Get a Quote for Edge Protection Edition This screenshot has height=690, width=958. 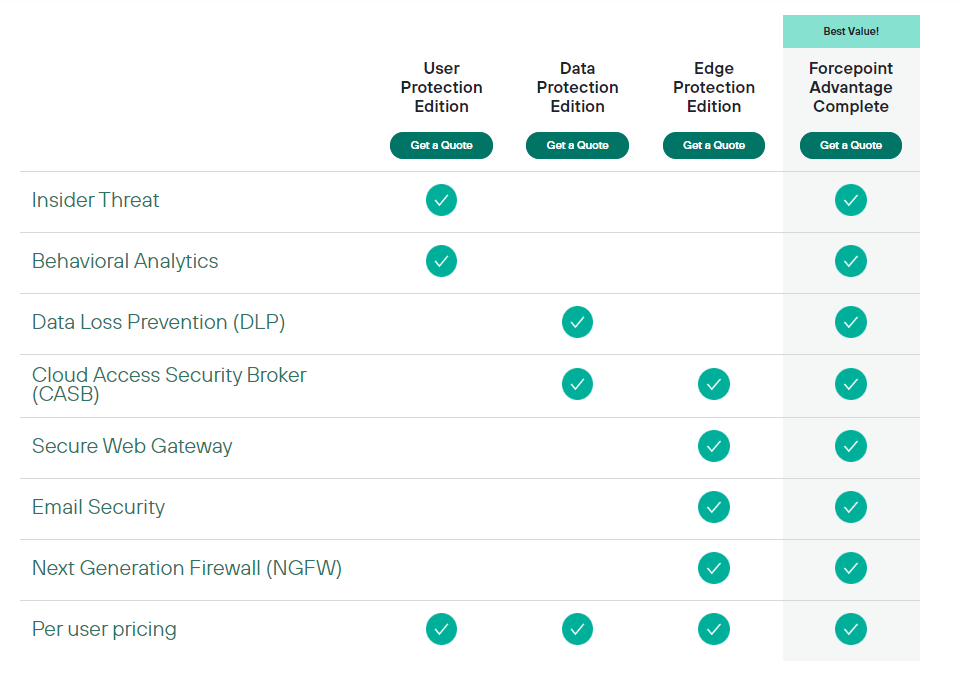[x=714, y=145]
